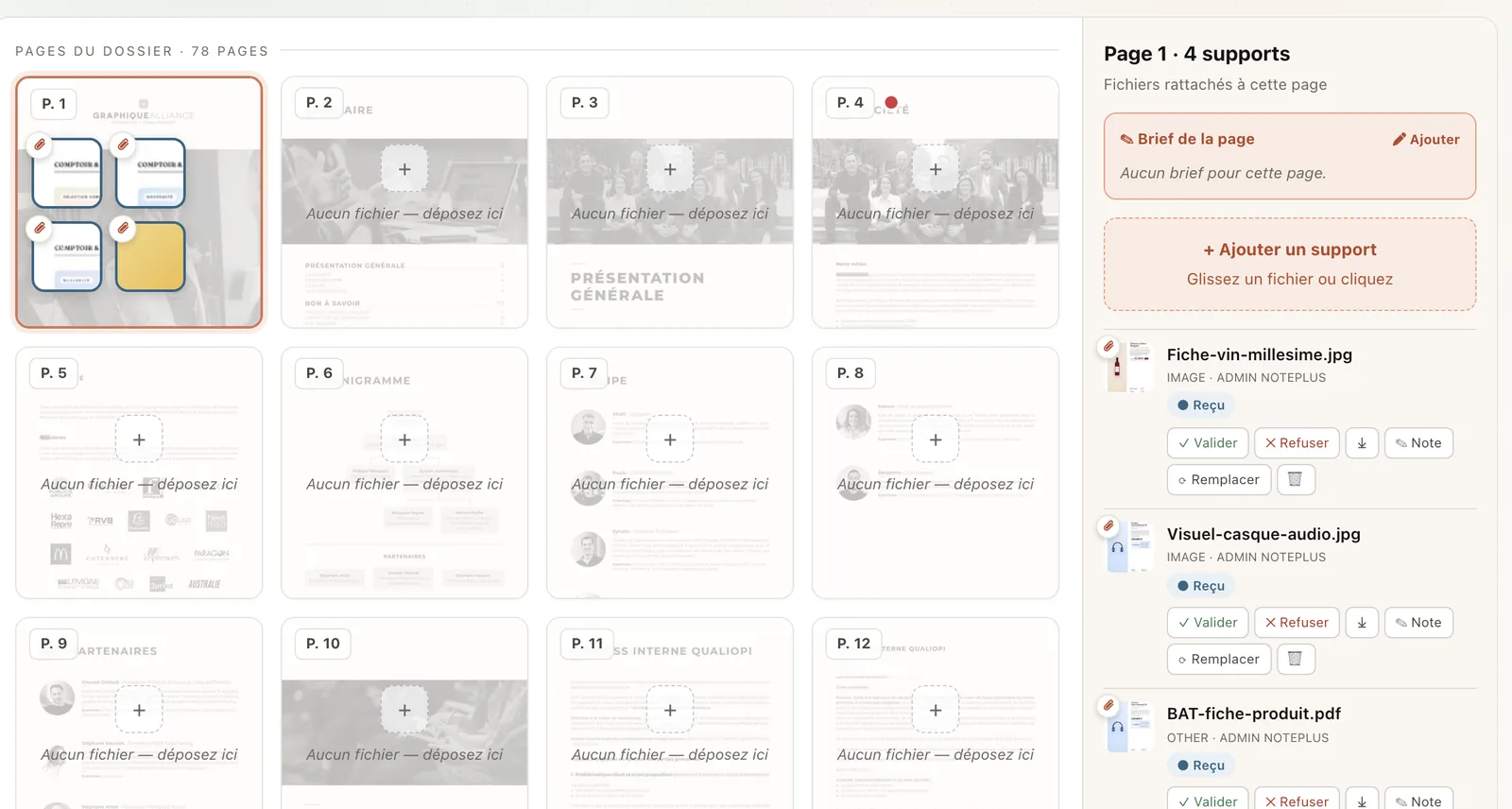
Task: Click the plus drop zone on page P. 8
Action: tap(936, 439)
